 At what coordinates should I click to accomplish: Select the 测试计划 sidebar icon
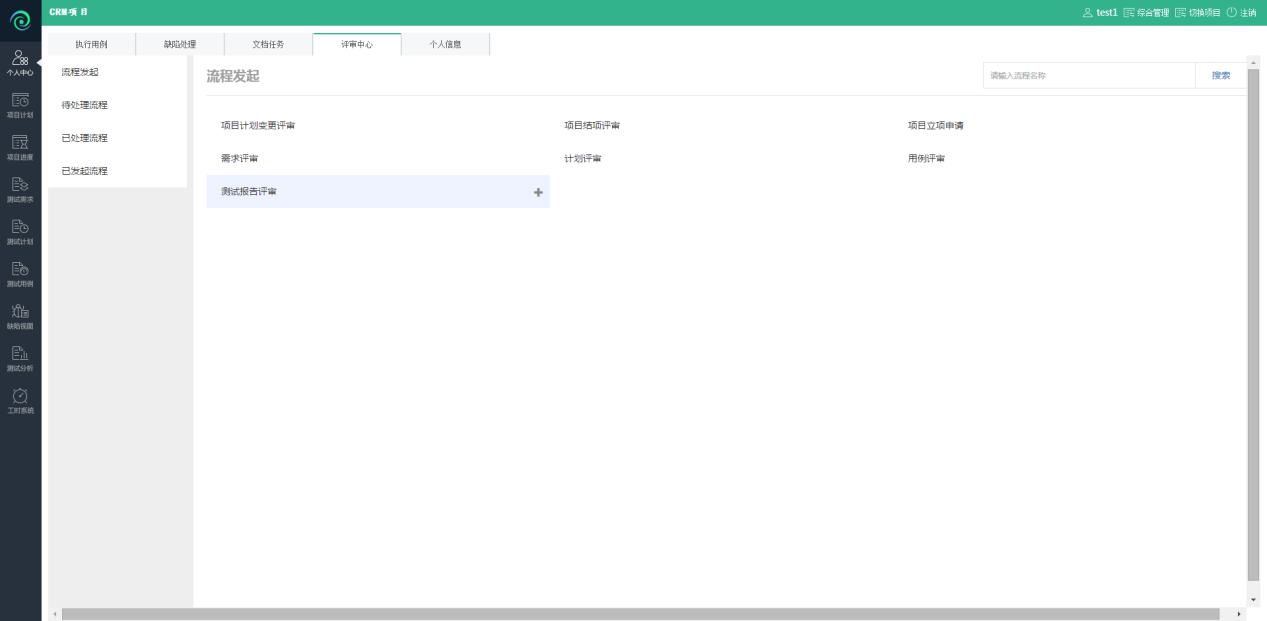(20, 230)
